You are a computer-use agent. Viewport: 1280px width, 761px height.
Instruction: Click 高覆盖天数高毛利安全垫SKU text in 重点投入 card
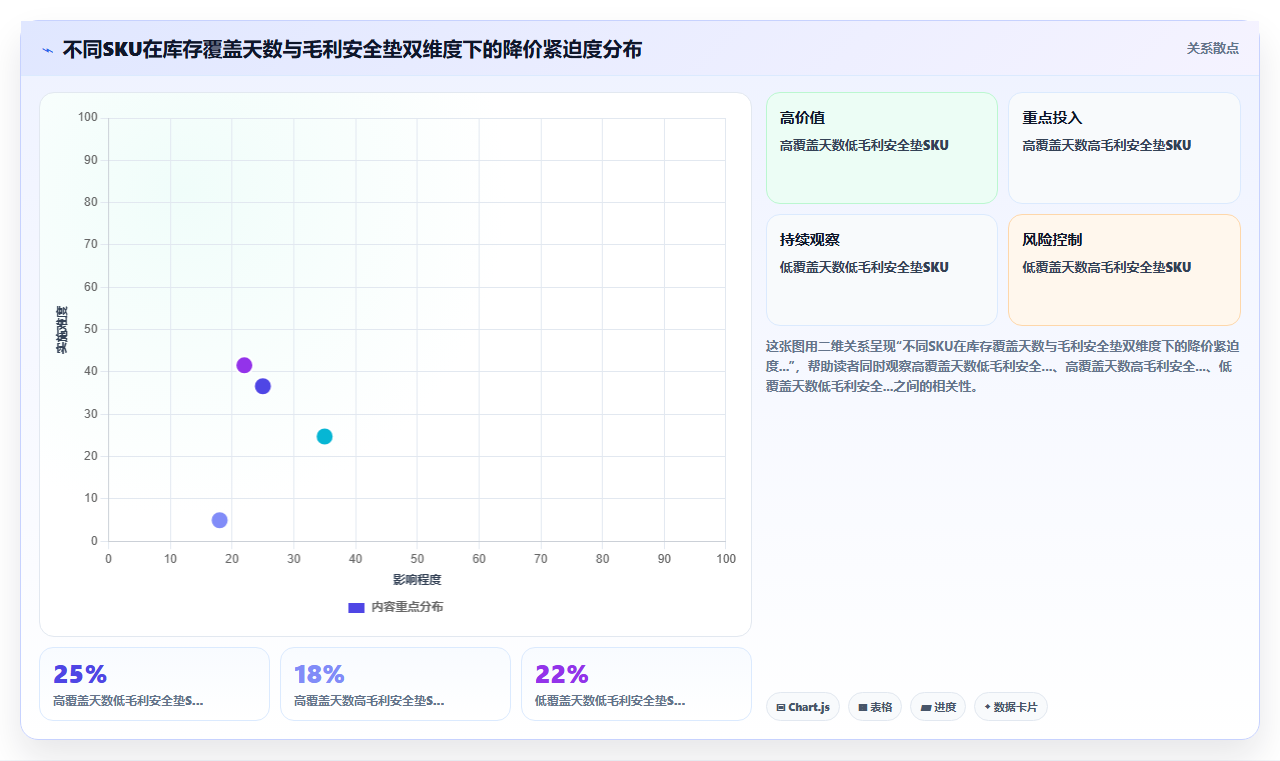tap(1107, 145)
